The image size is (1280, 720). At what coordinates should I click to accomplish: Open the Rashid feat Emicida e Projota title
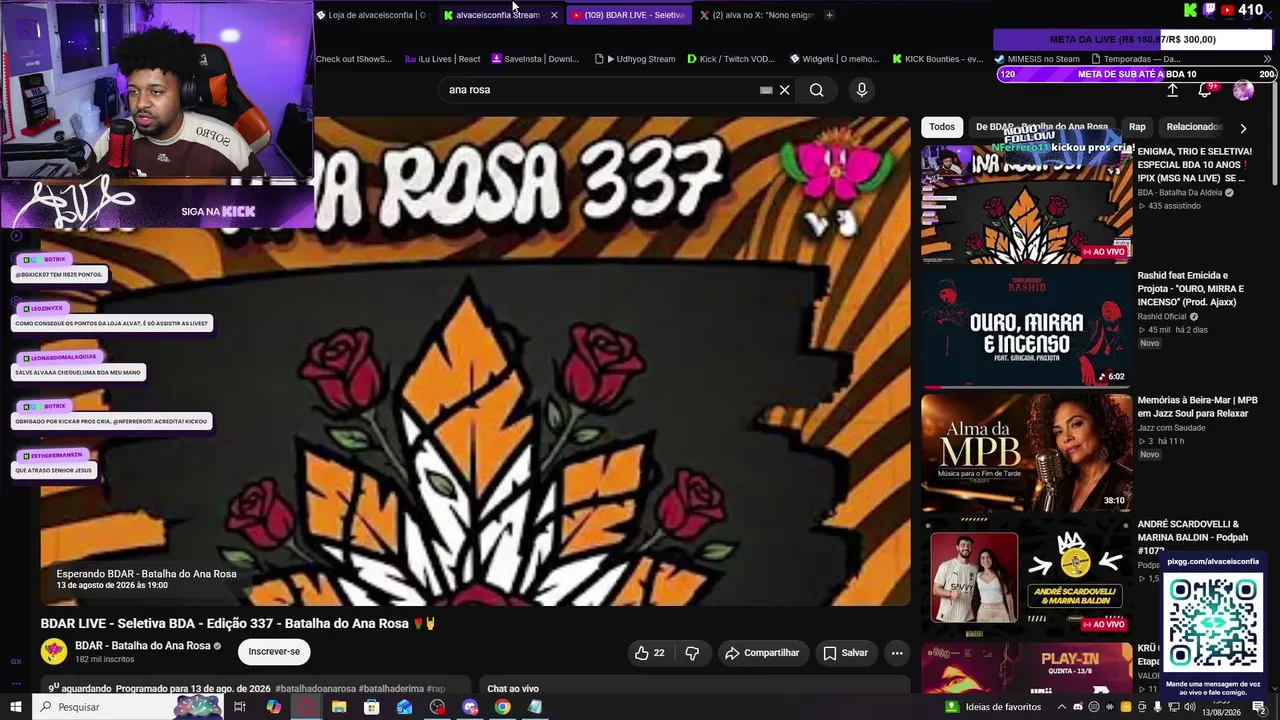(x=1191, y=289)
